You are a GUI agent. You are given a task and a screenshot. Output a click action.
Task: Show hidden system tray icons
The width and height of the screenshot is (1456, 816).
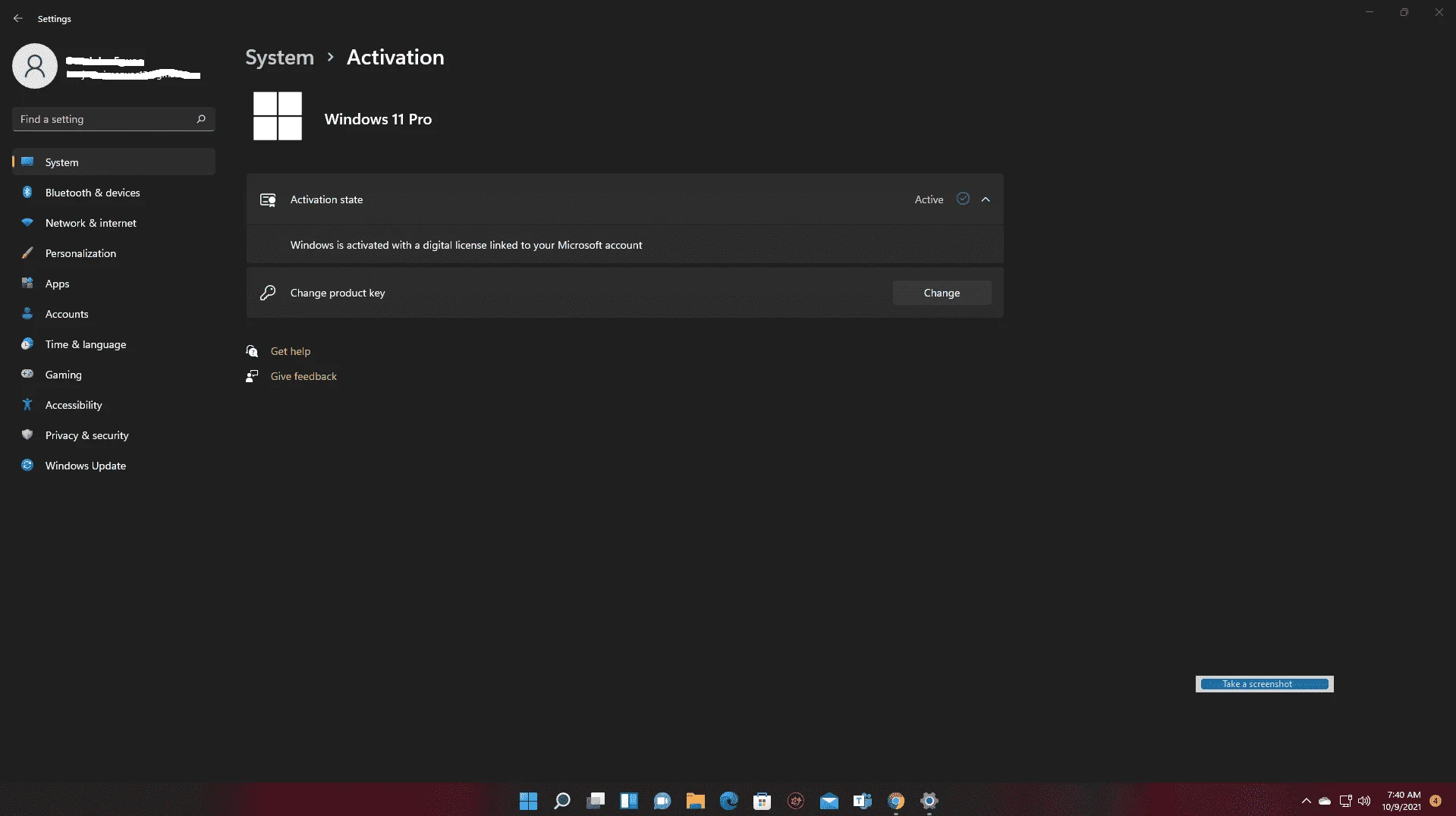point(1306,801)
